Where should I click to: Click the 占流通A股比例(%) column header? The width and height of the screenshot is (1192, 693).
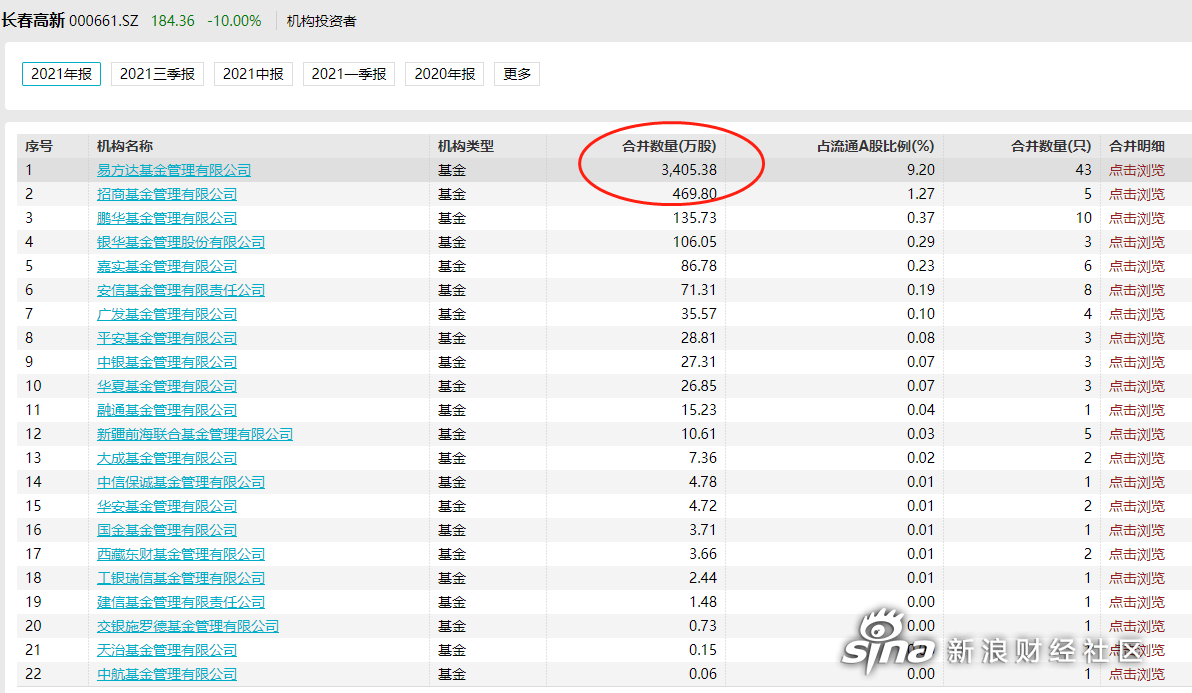876,146
